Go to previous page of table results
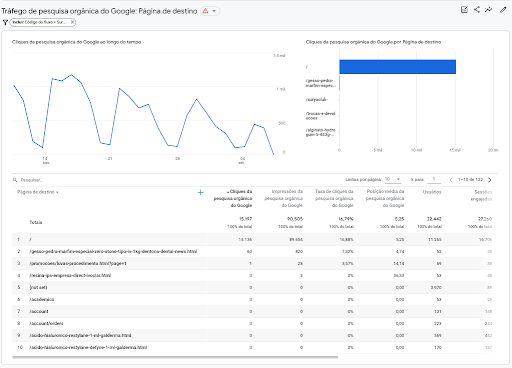This screenshot has height=368, width=512. (451, 180)
